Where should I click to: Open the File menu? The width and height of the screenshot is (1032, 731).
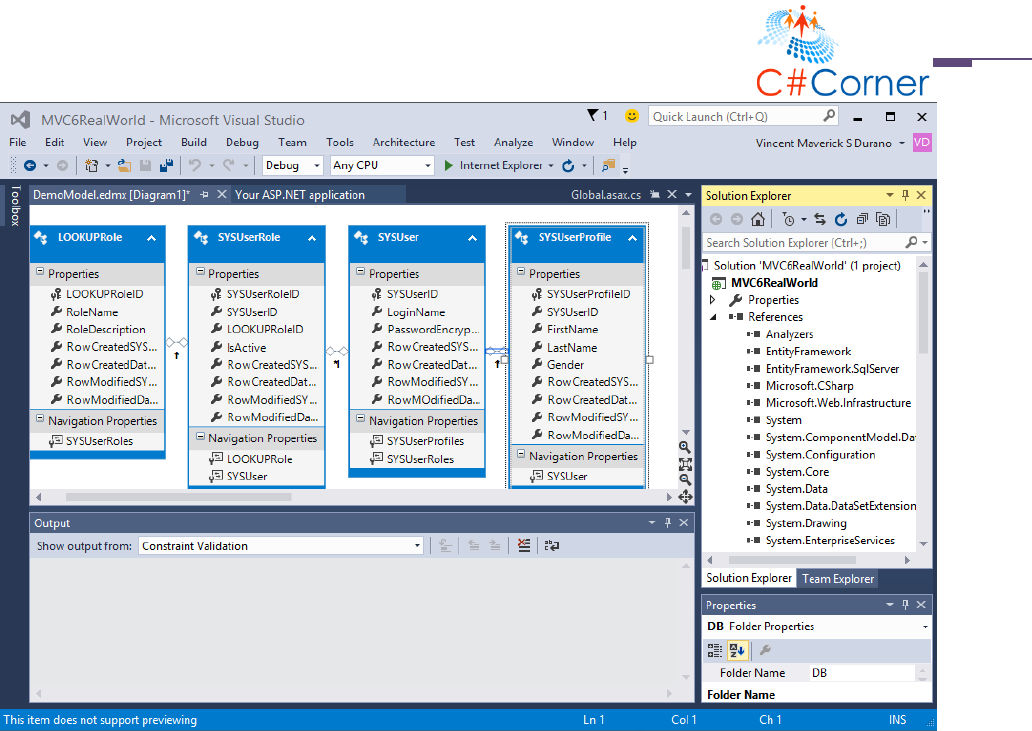[18, 142]
